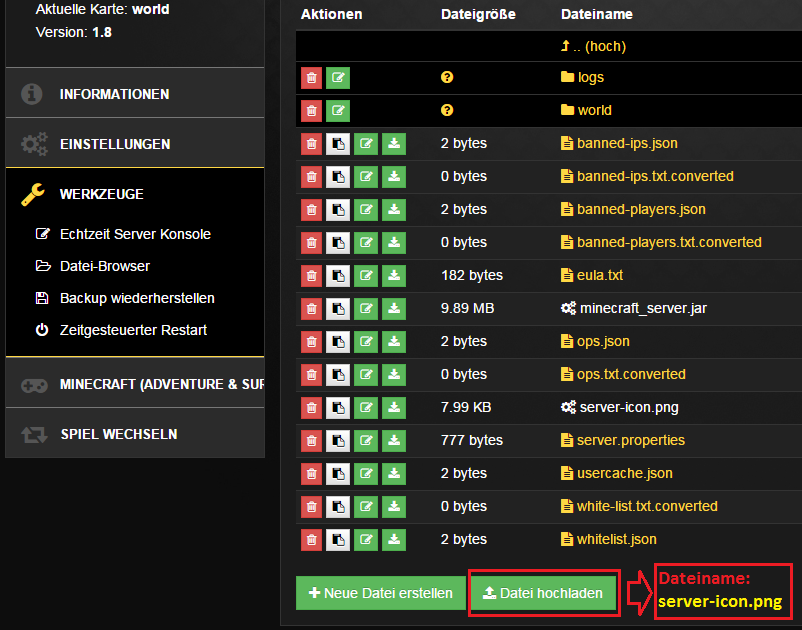
Task: Edit the eula.txt file
Action: (366, 276)
